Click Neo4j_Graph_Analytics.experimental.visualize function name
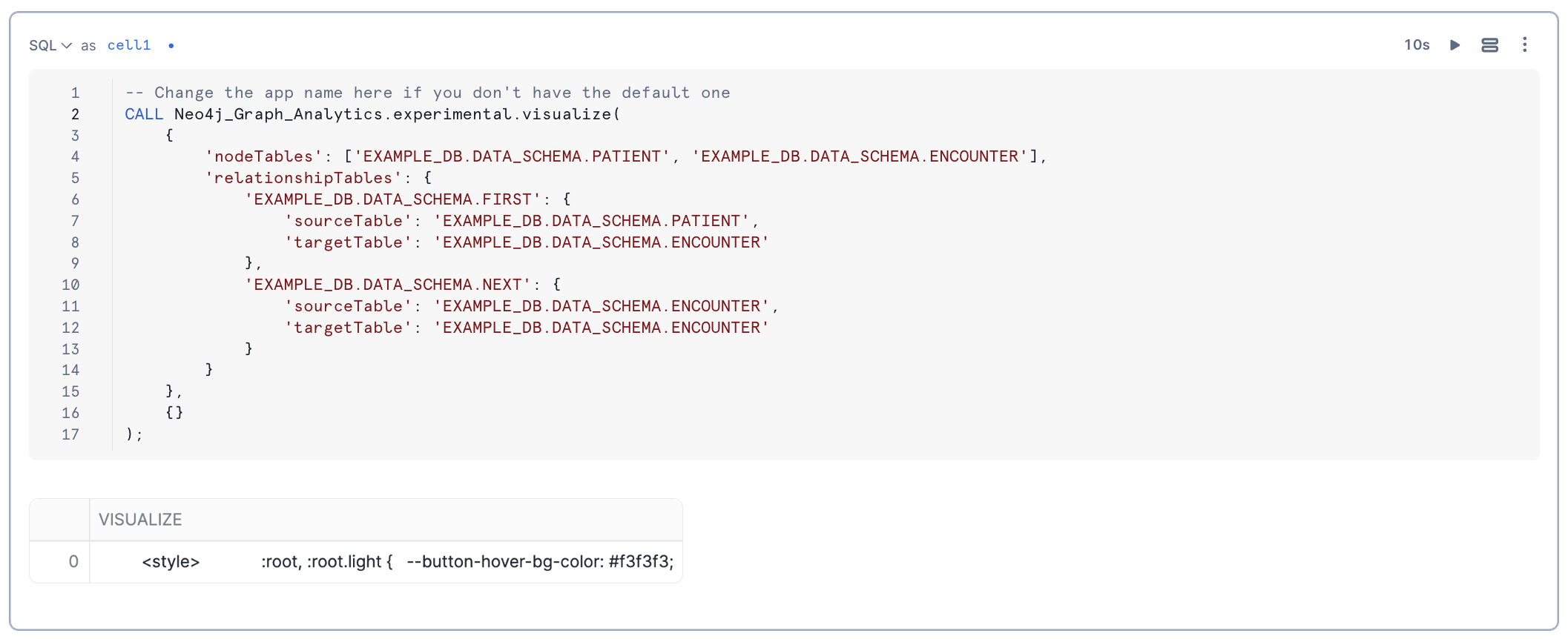The width and height of the screenshot is (1568, 639). [x=393, y=114]
